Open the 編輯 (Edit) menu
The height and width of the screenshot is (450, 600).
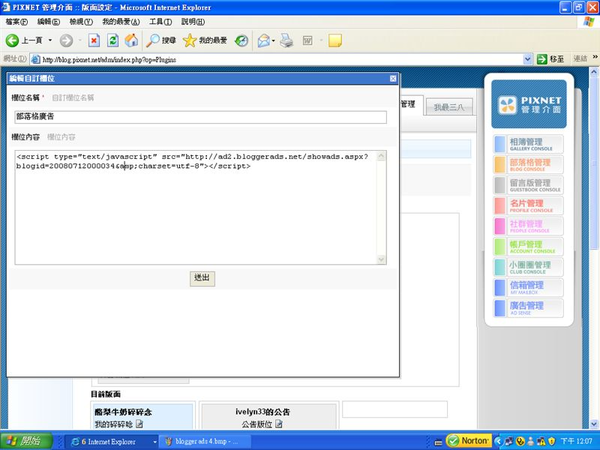pyautogui.click(x=48, y=22)
